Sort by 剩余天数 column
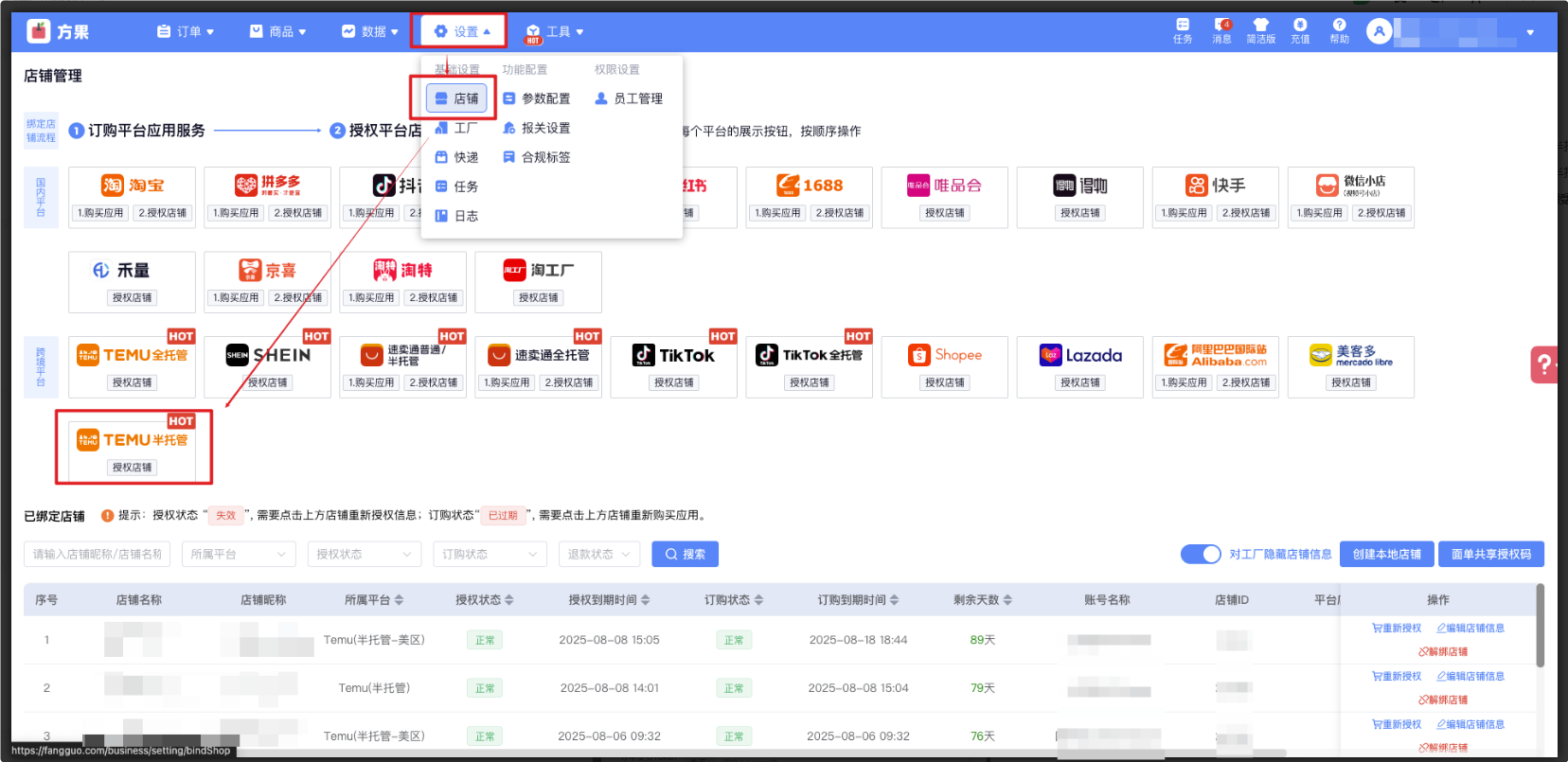Screen dimensions: 1568x762 (x=1007, y=600)
